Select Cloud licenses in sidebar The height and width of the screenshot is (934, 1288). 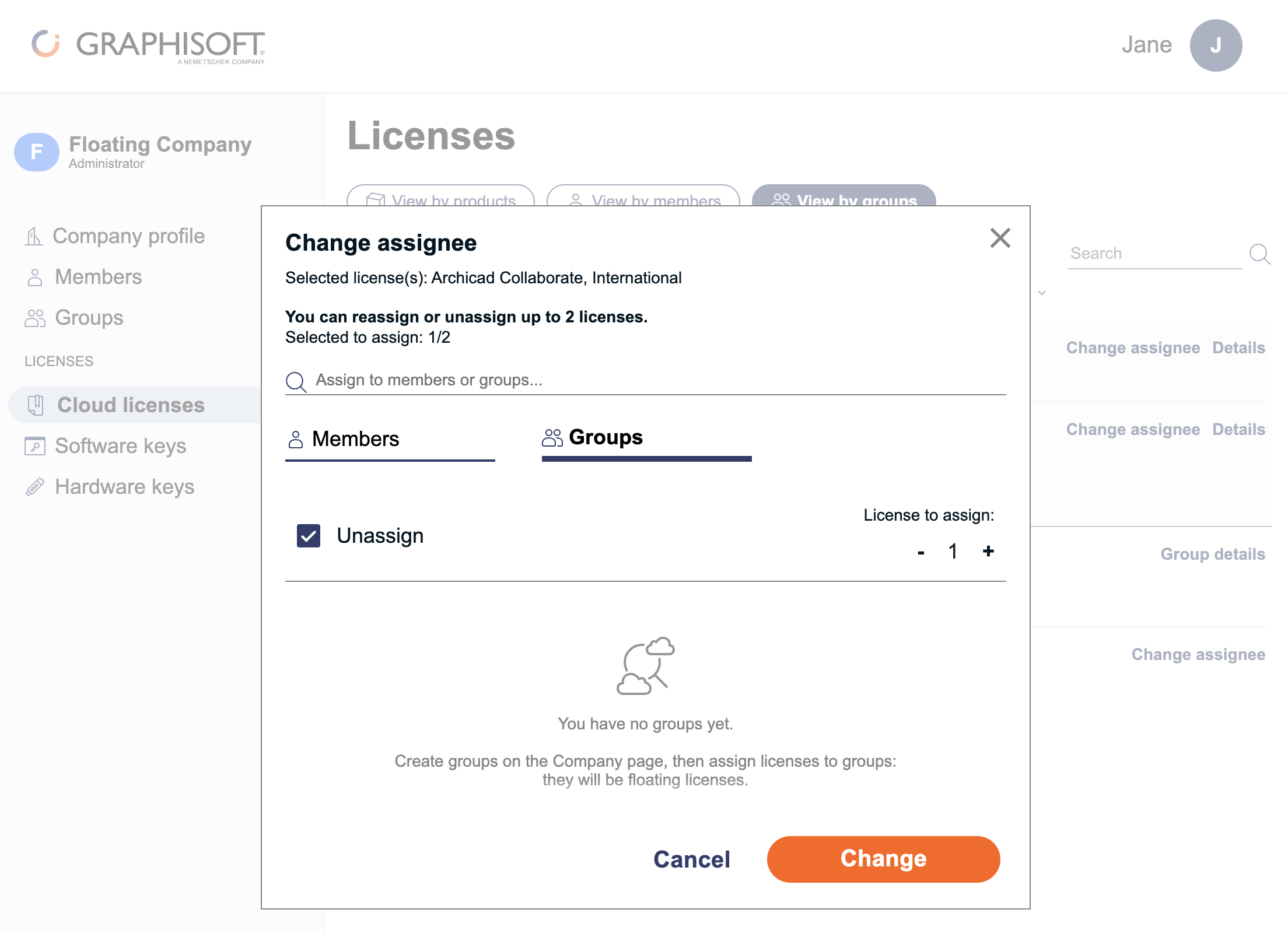coord(131,405)
